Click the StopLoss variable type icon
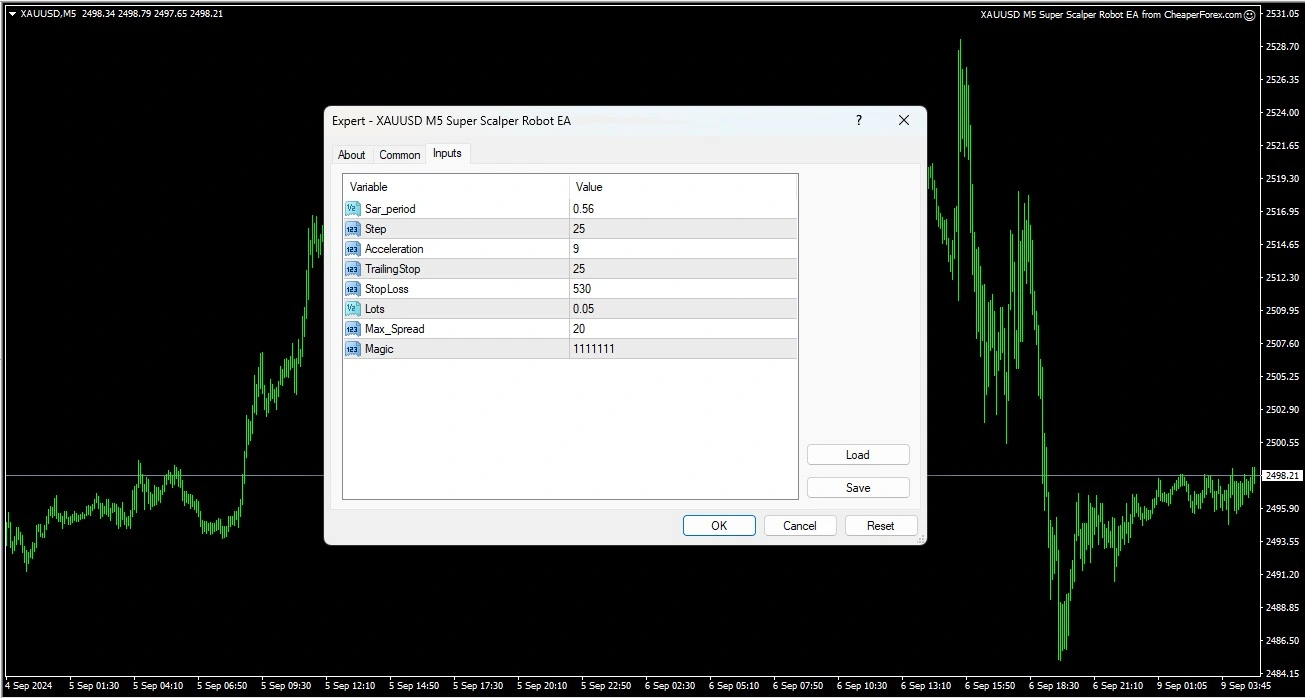This screenshot has width=1305, height=698. [x=352, y=289]
